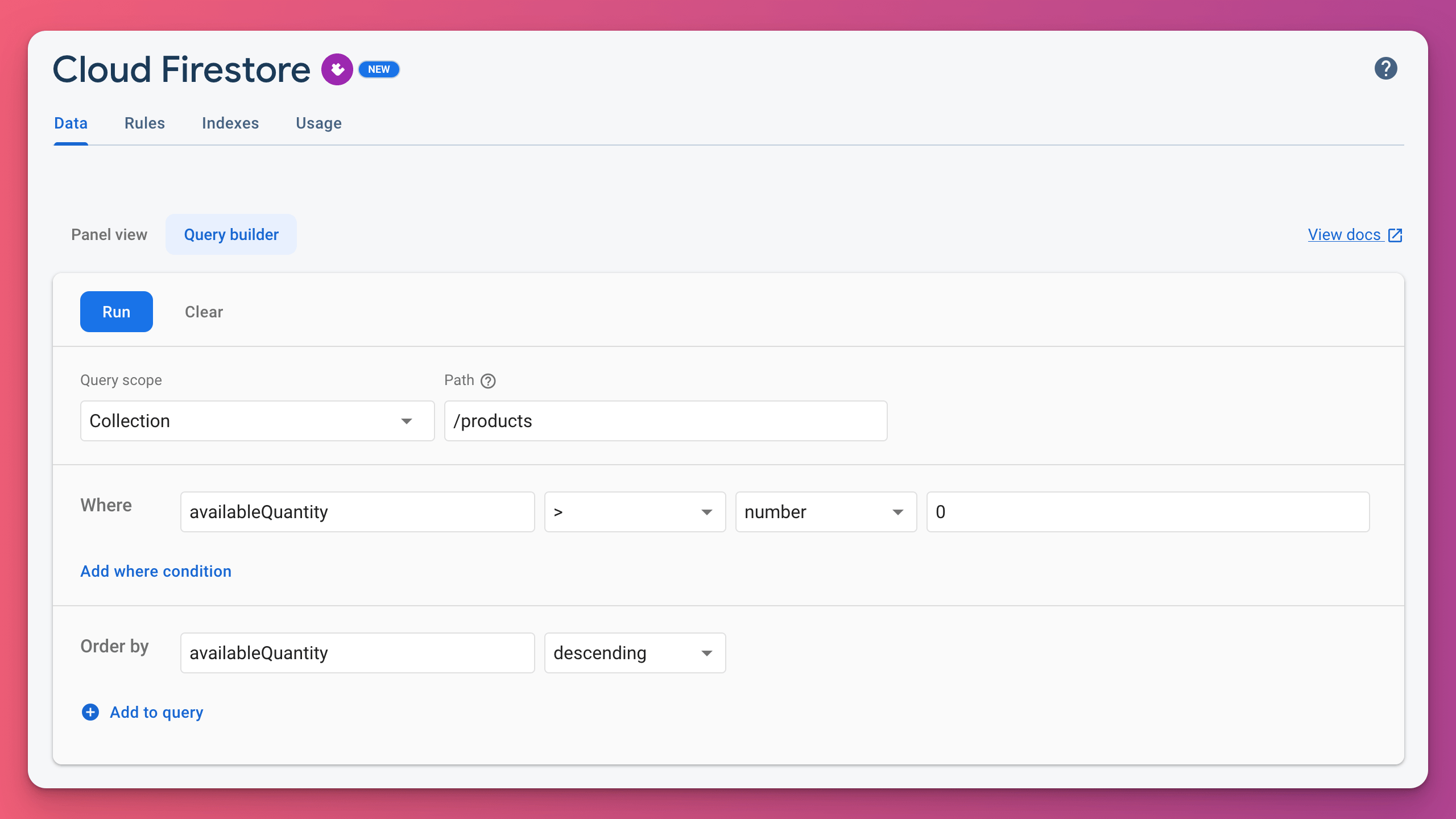Open the comparison operator dropdown showing >
This screenshot has width=1456, height=819.
635,512
